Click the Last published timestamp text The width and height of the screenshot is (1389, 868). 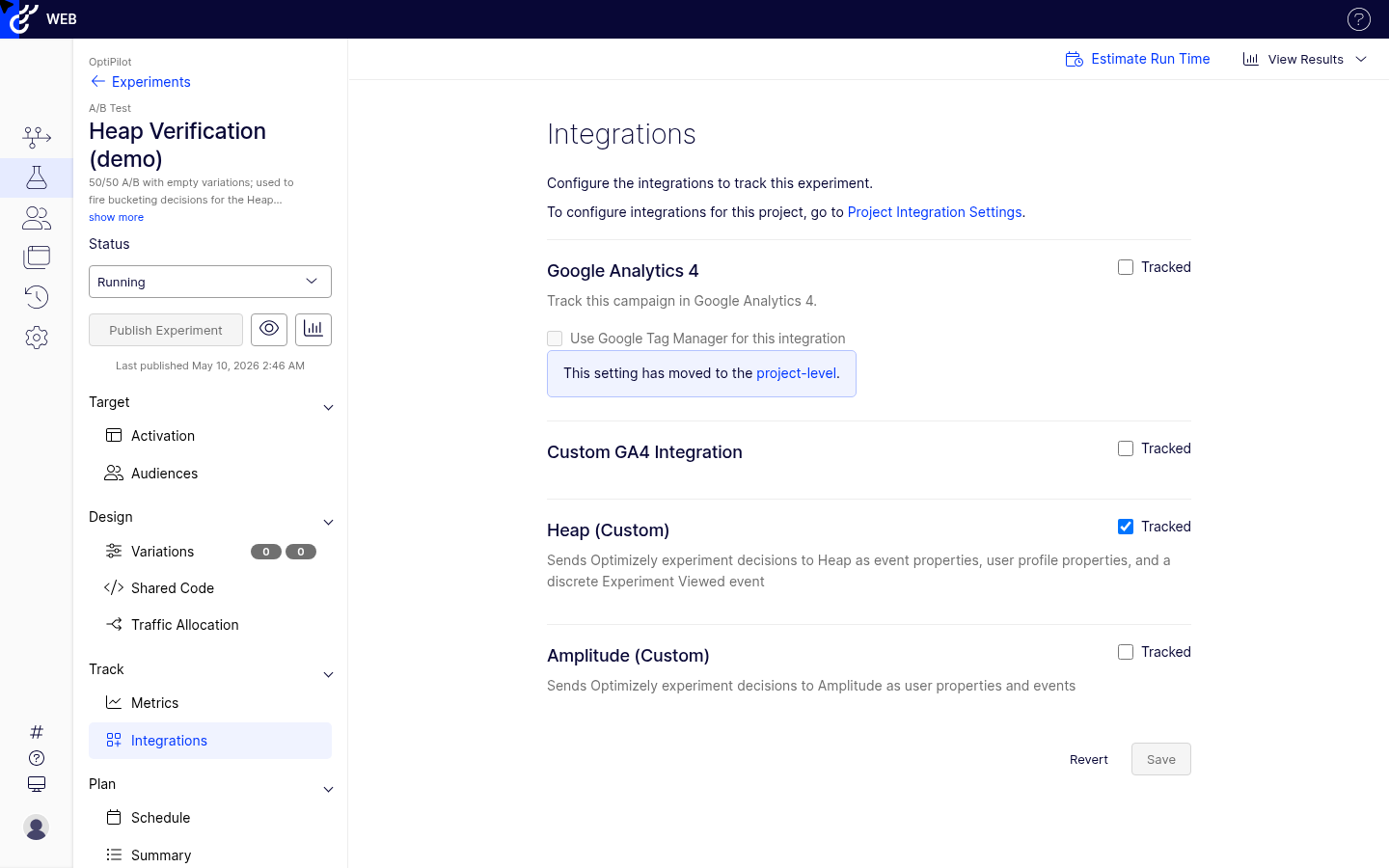[210, 366]
